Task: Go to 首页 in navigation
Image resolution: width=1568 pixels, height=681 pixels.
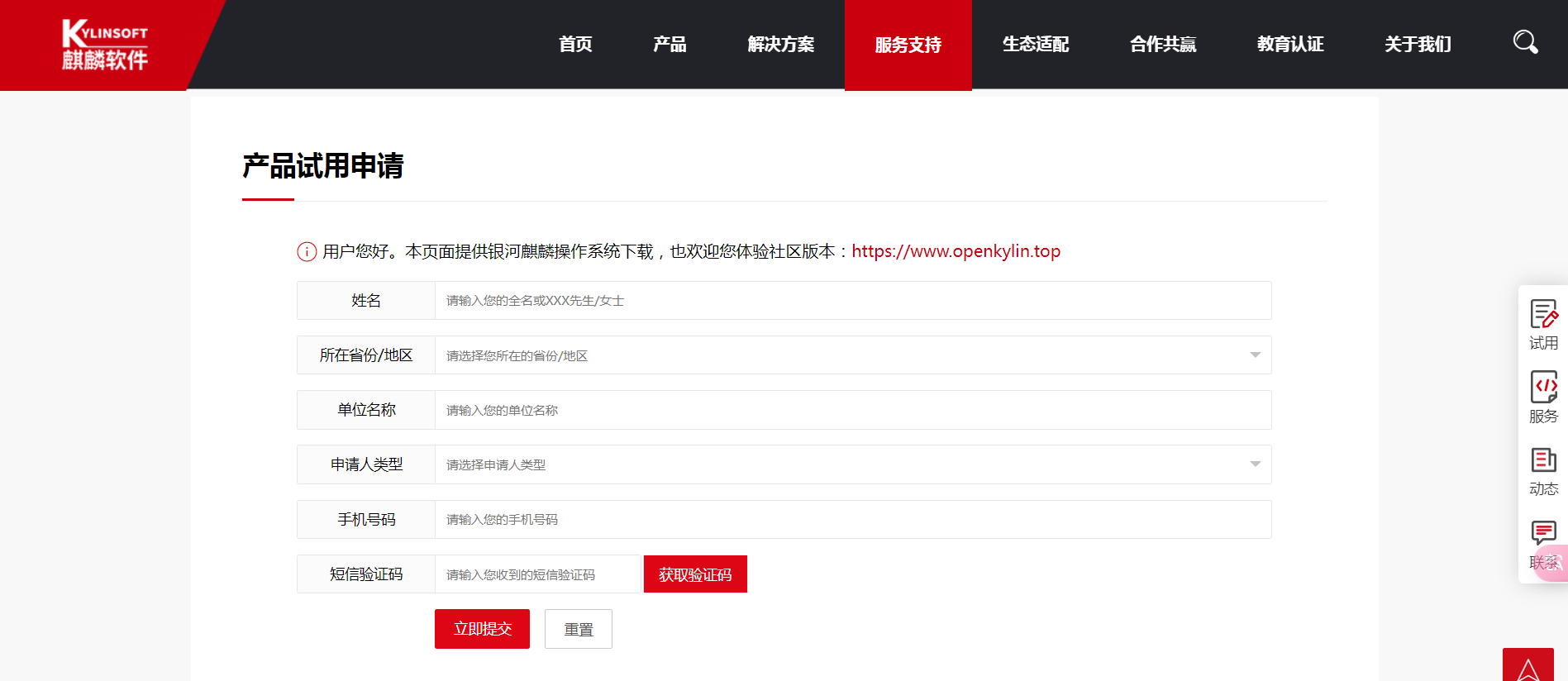Action: [575, 45]
